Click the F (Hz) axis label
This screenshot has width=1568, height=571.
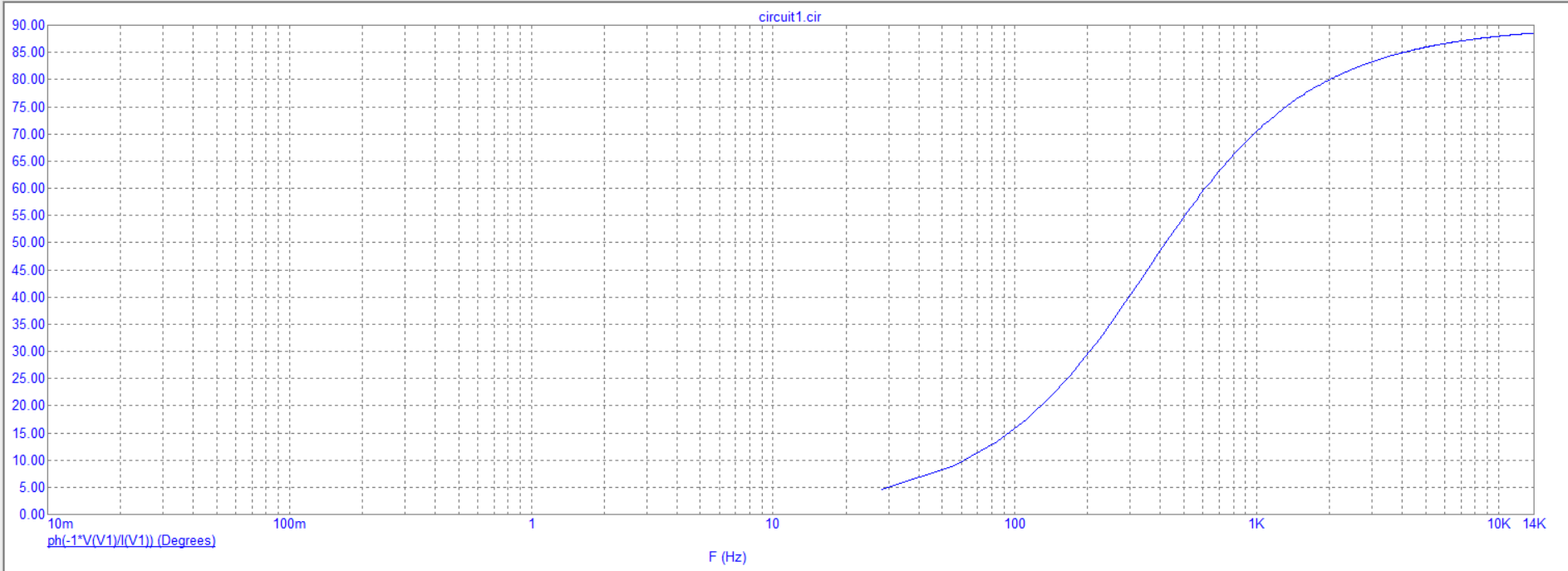pyautogui.click(x=727, y=557)
